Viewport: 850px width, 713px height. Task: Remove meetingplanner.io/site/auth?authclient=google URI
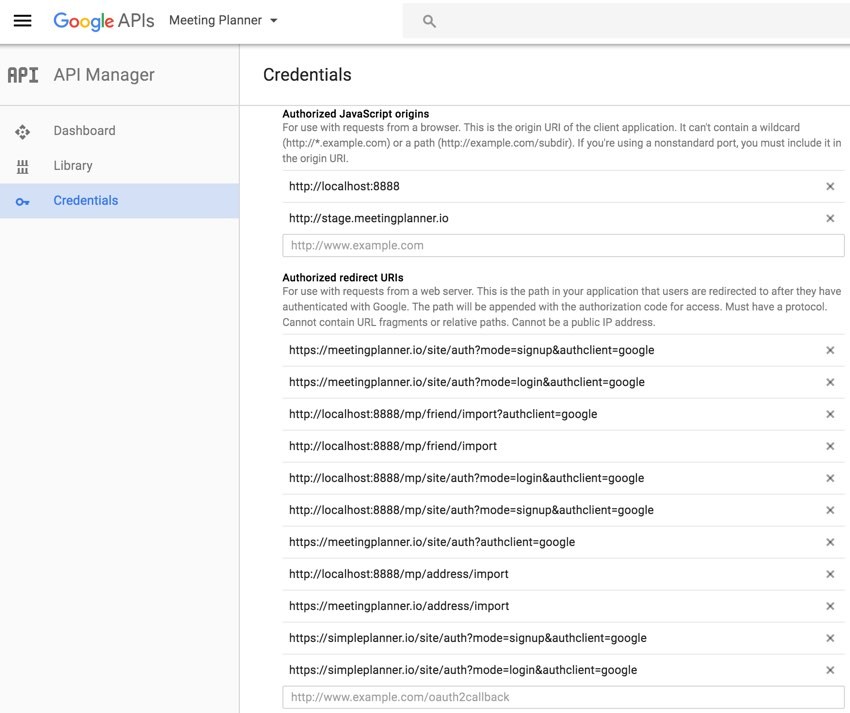(x=830, y=542)
